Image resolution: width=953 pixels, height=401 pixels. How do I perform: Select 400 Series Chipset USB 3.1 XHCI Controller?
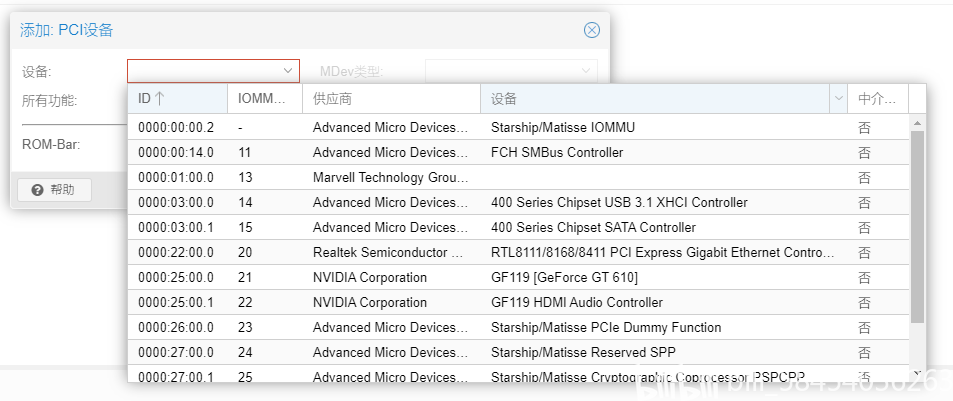tap(619, 202)
